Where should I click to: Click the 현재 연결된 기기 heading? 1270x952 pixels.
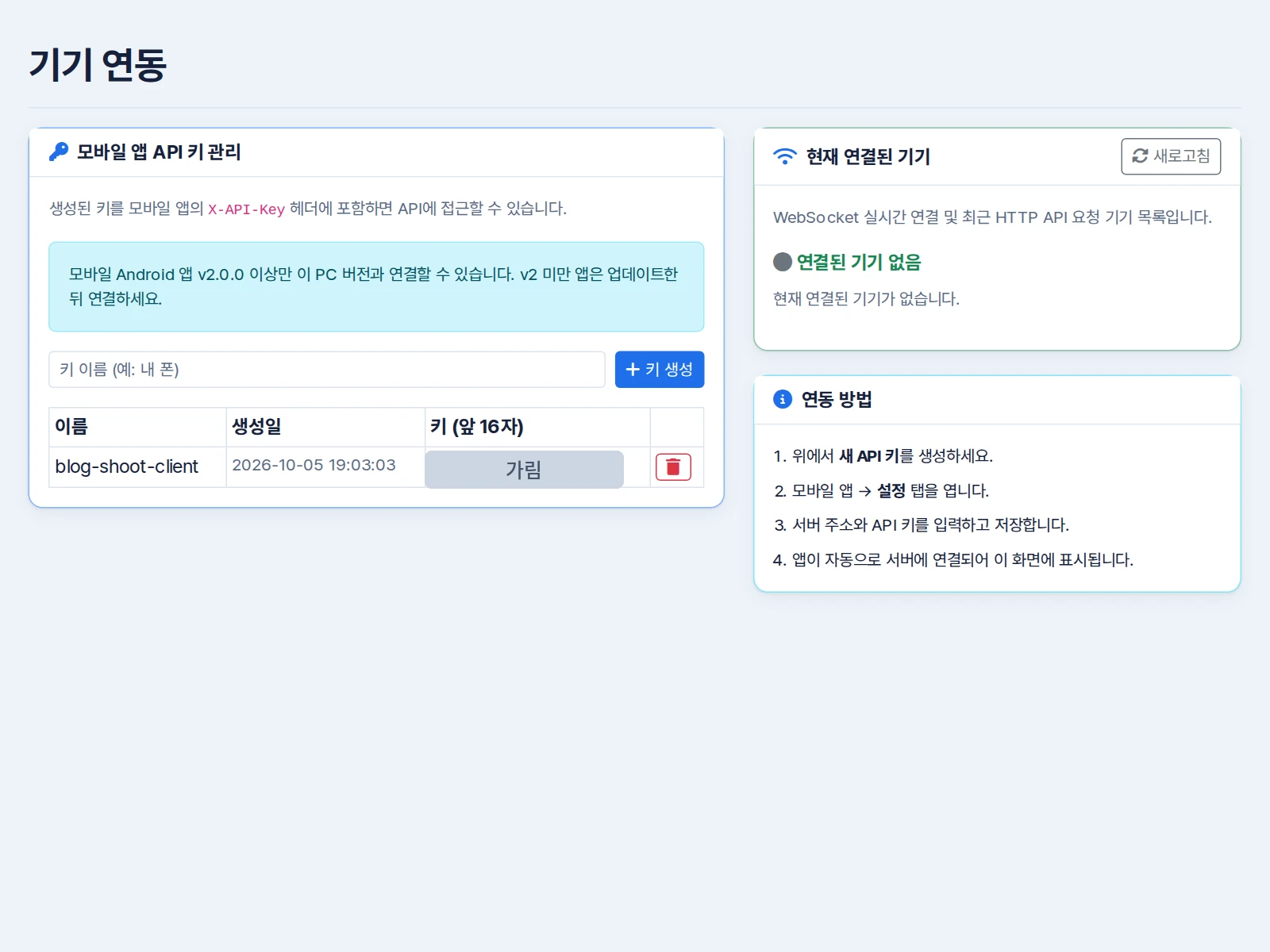pos(868,156)
